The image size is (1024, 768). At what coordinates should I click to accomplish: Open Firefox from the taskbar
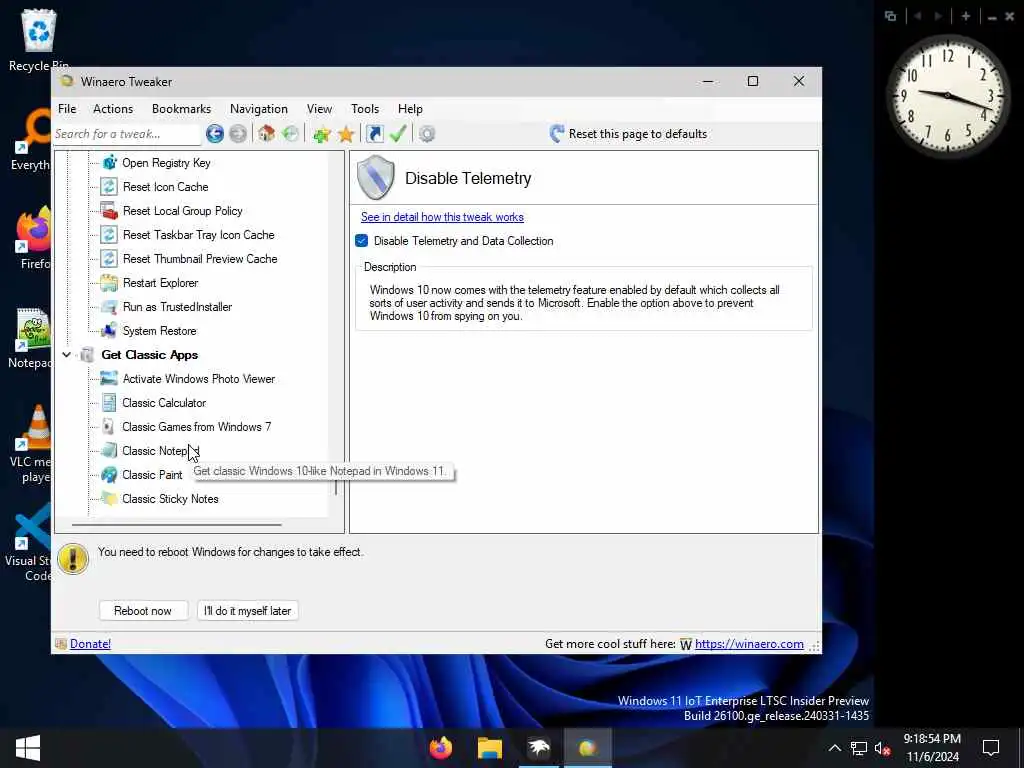tap(441, 748)
